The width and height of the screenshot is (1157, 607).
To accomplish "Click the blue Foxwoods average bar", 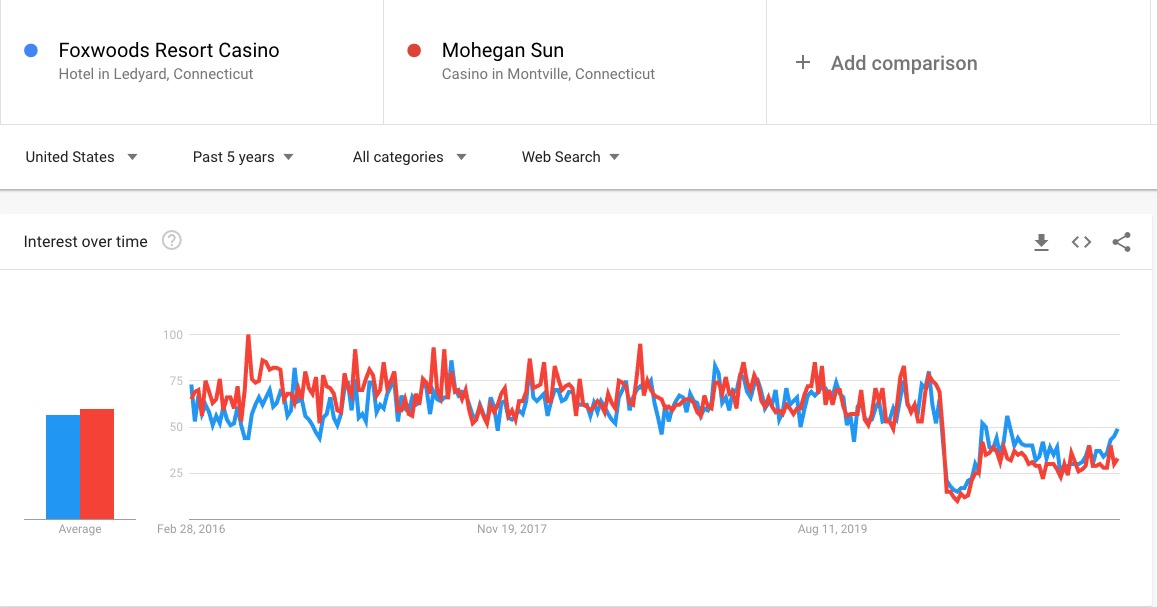I will [x=63, y=467].
